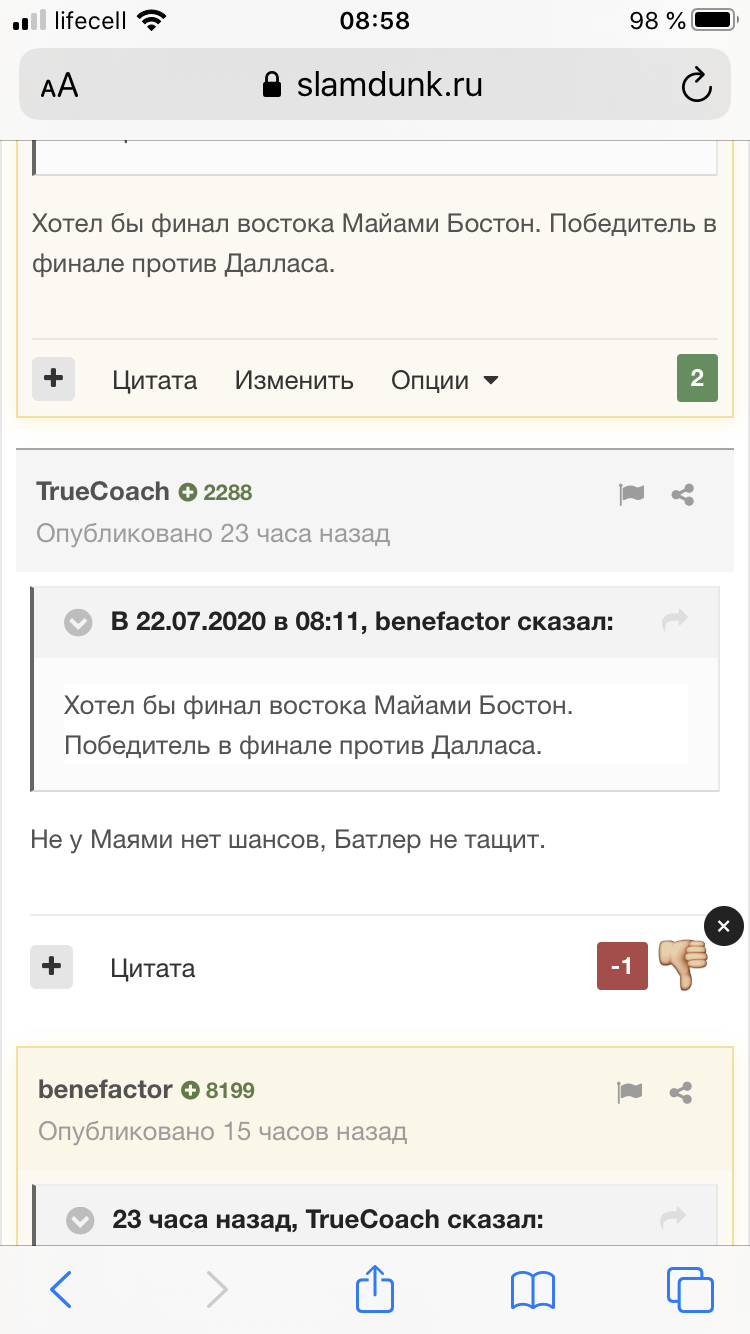750x1334 pixels.
Task: Go back with Safari's back arrow
Action: (61, 1289)
